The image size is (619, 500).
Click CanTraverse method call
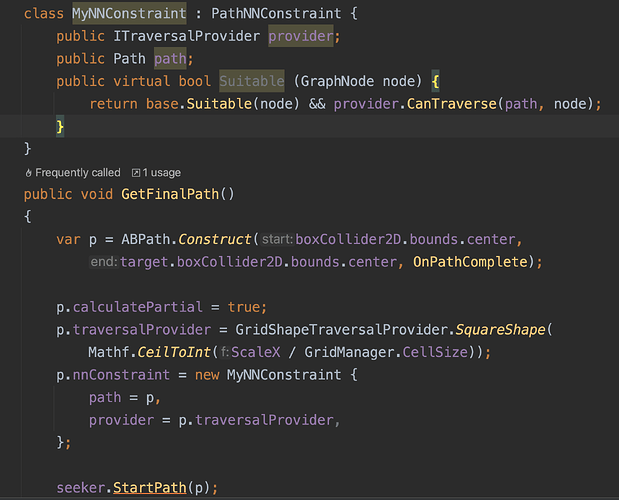pos(452,104)
